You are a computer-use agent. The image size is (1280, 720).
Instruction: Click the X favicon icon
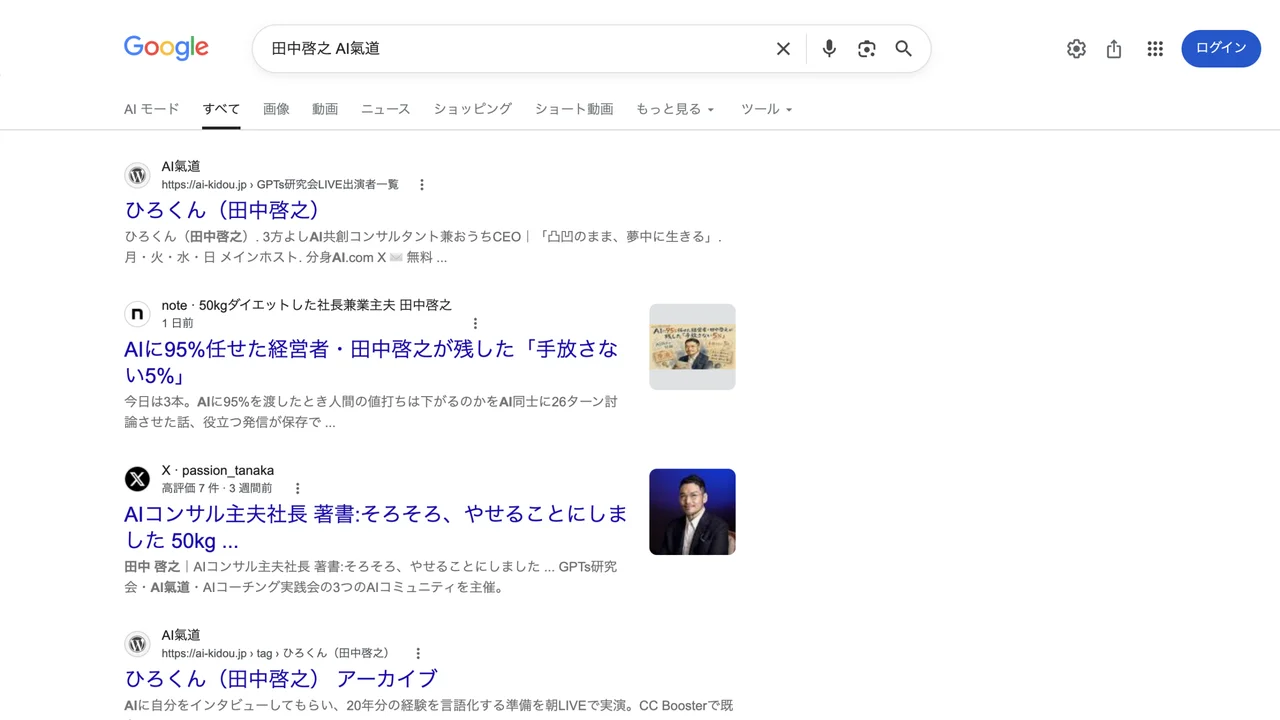(137, 479)
